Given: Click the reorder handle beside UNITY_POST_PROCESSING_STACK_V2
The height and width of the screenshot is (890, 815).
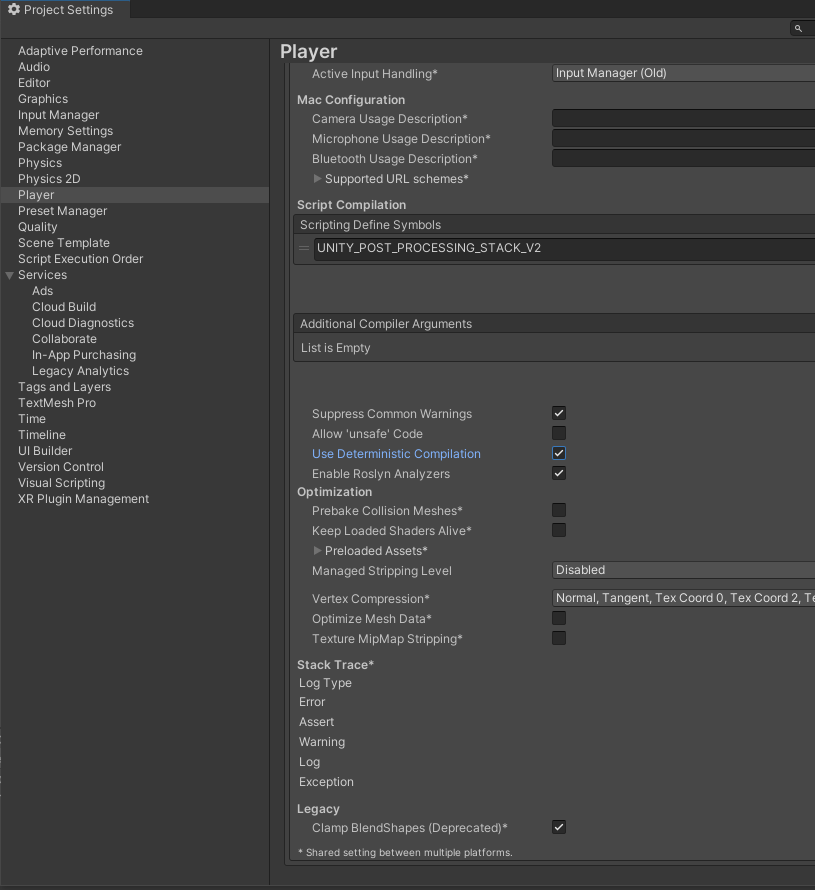Looking at the screenshot, I should tap(303, 247).
